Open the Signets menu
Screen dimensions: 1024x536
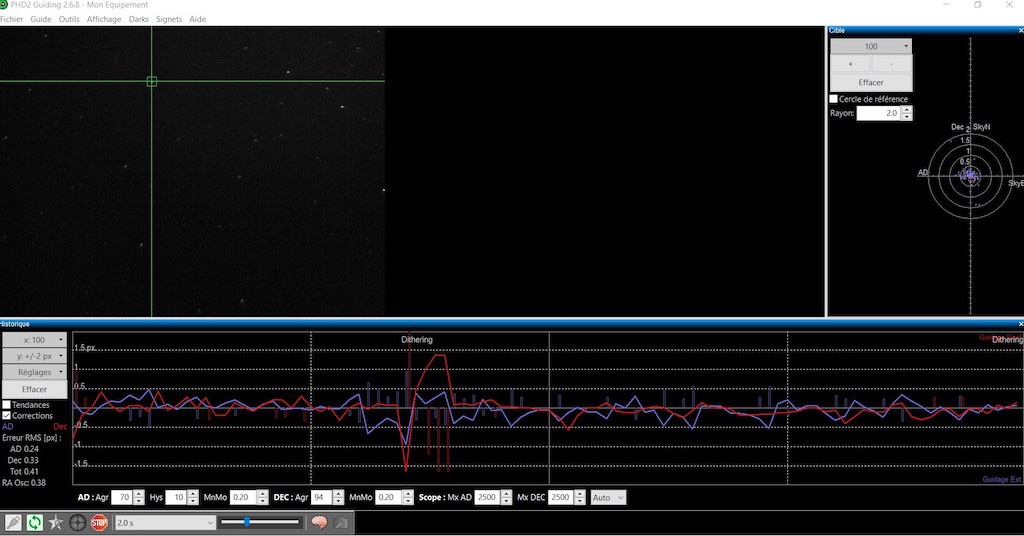tap(168, 19)
